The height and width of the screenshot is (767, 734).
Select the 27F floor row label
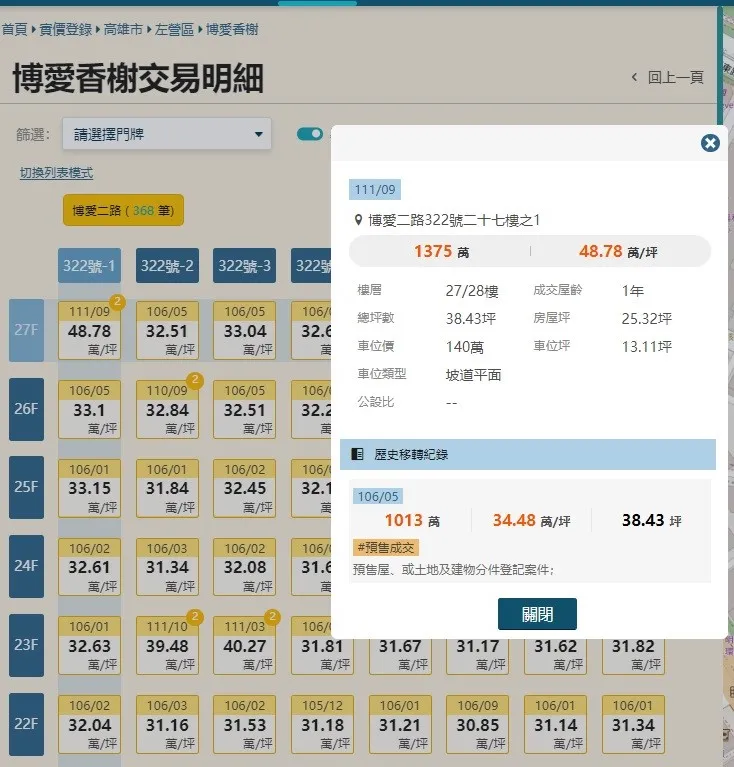[26, 330]
